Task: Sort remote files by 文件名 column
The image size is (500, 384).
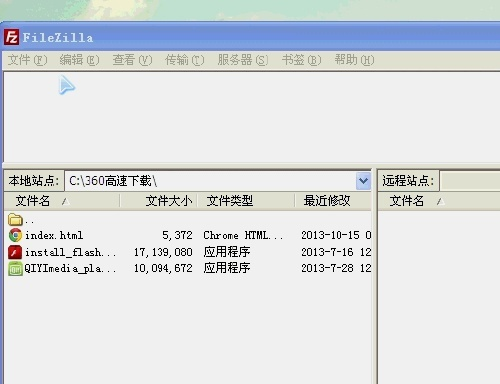Action: [x=439, y=201]
